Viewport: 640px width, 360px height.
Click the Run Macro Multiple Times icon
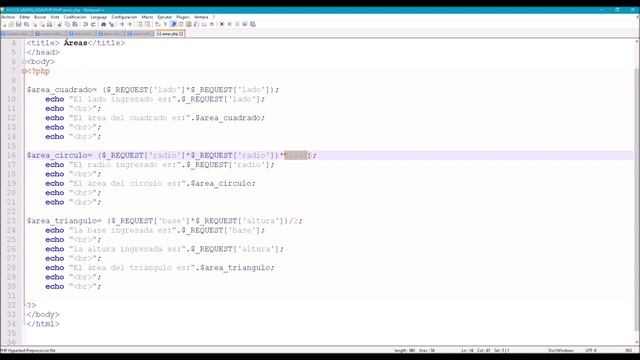[245, 24]
